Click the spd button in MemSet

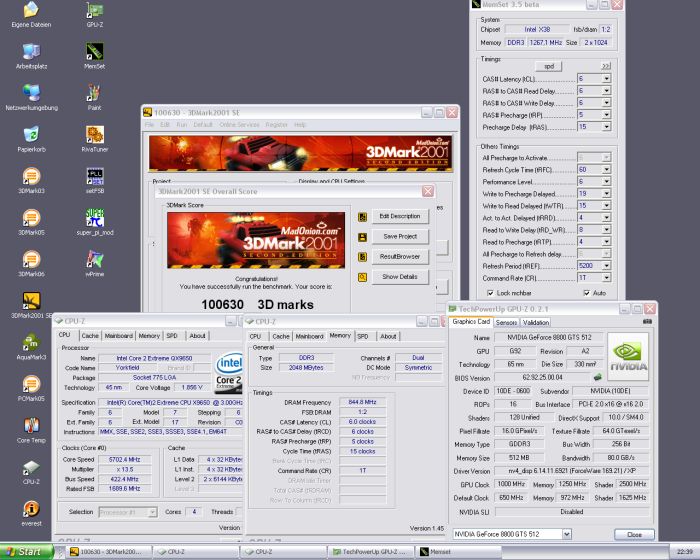[549, 66]
